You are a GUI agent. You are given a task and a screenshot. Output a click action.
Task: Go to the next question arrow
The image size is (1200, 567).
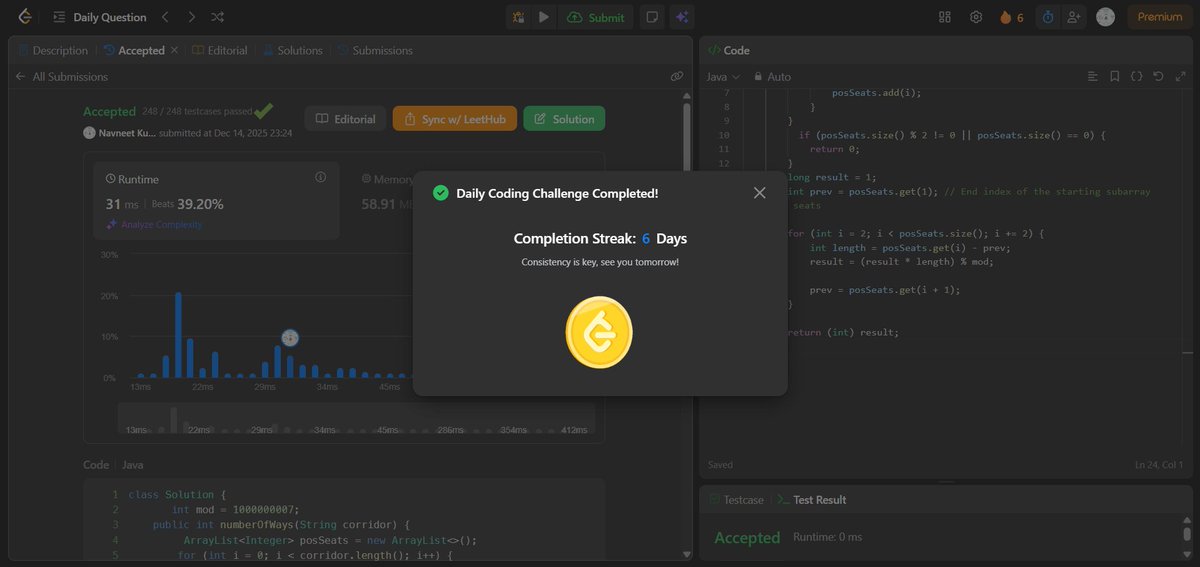[192, 17]
